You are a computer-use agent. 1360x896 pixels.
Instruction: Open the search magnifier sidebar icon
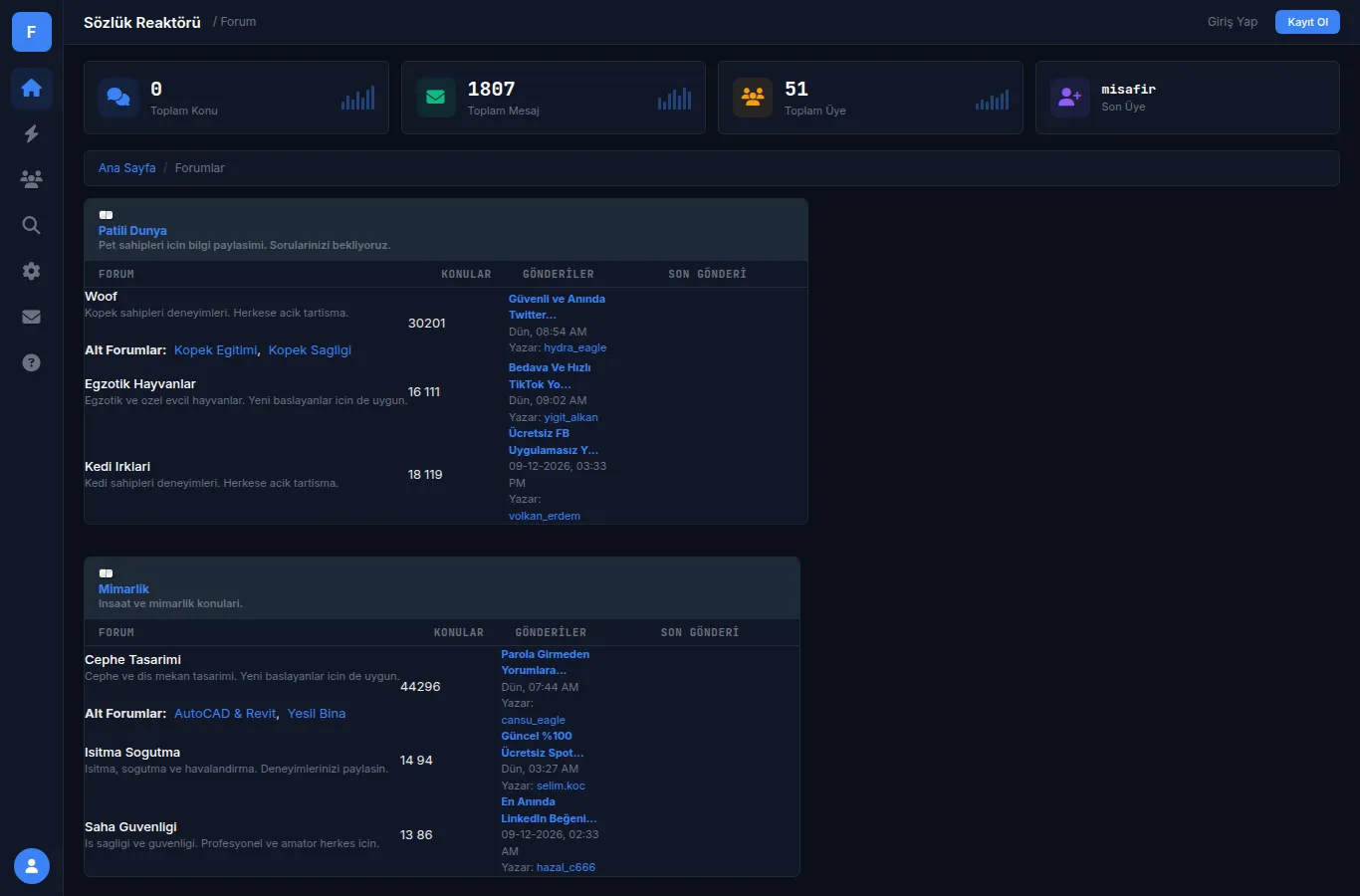[x=31, y=225]
